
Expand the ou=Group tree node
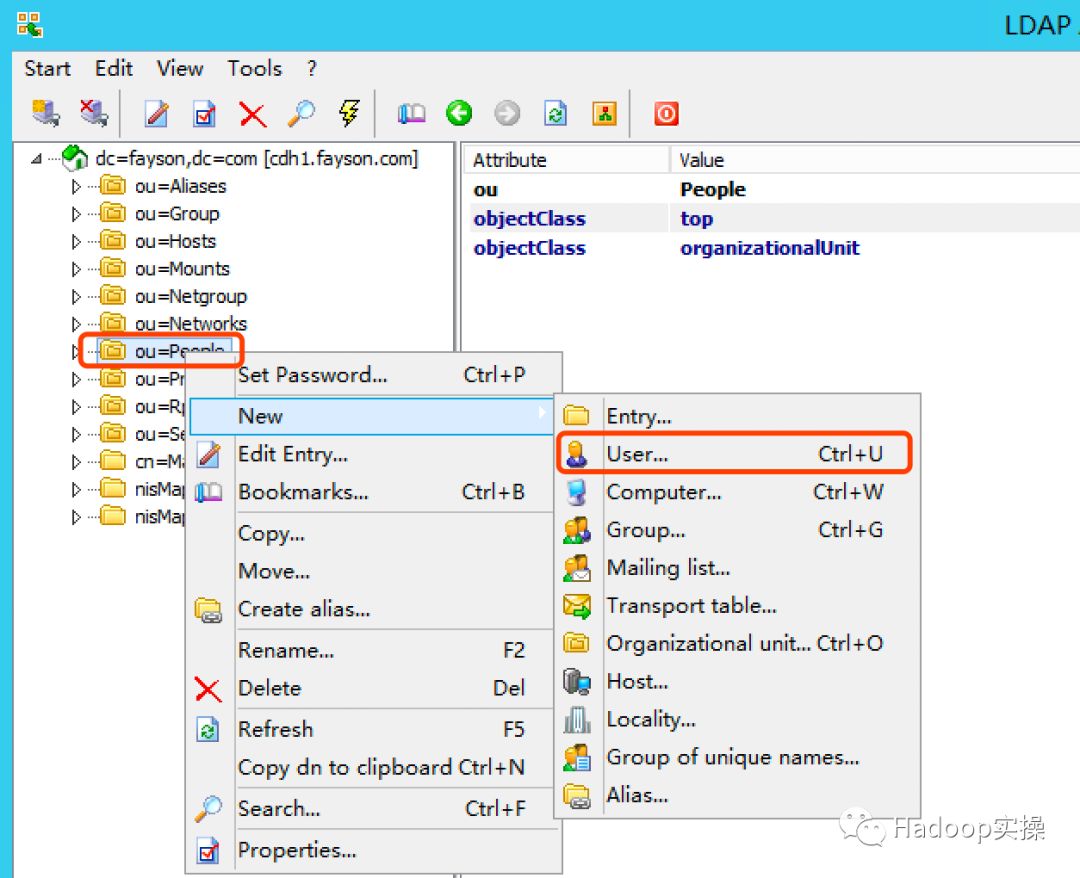click(x=76, y=214)
